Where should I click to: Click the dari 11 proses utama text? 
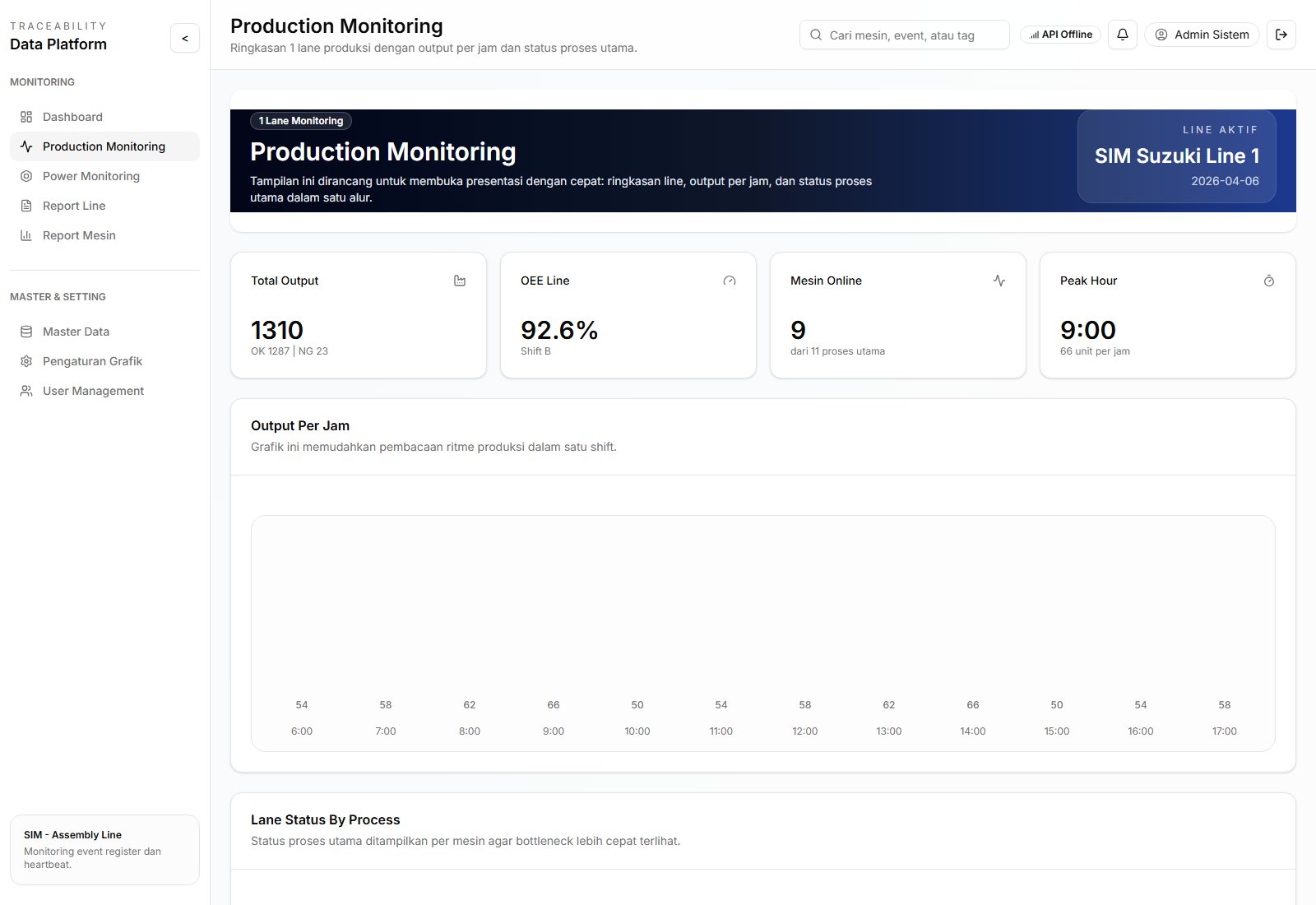coord(837,351)
